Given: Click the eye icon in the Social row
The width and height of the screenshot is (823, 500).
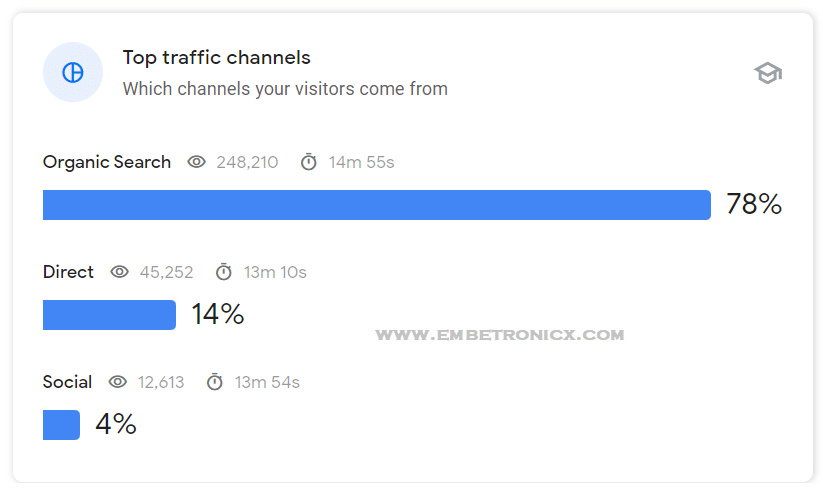Looking at the screenshot, I should coord(118,382).
